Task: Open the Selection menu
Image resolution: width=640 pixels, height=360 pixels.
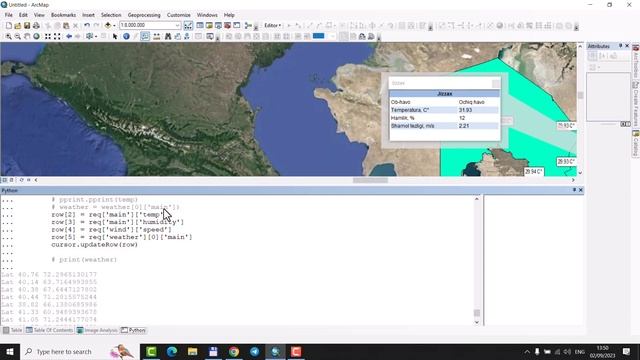Action: coord(111,15)
